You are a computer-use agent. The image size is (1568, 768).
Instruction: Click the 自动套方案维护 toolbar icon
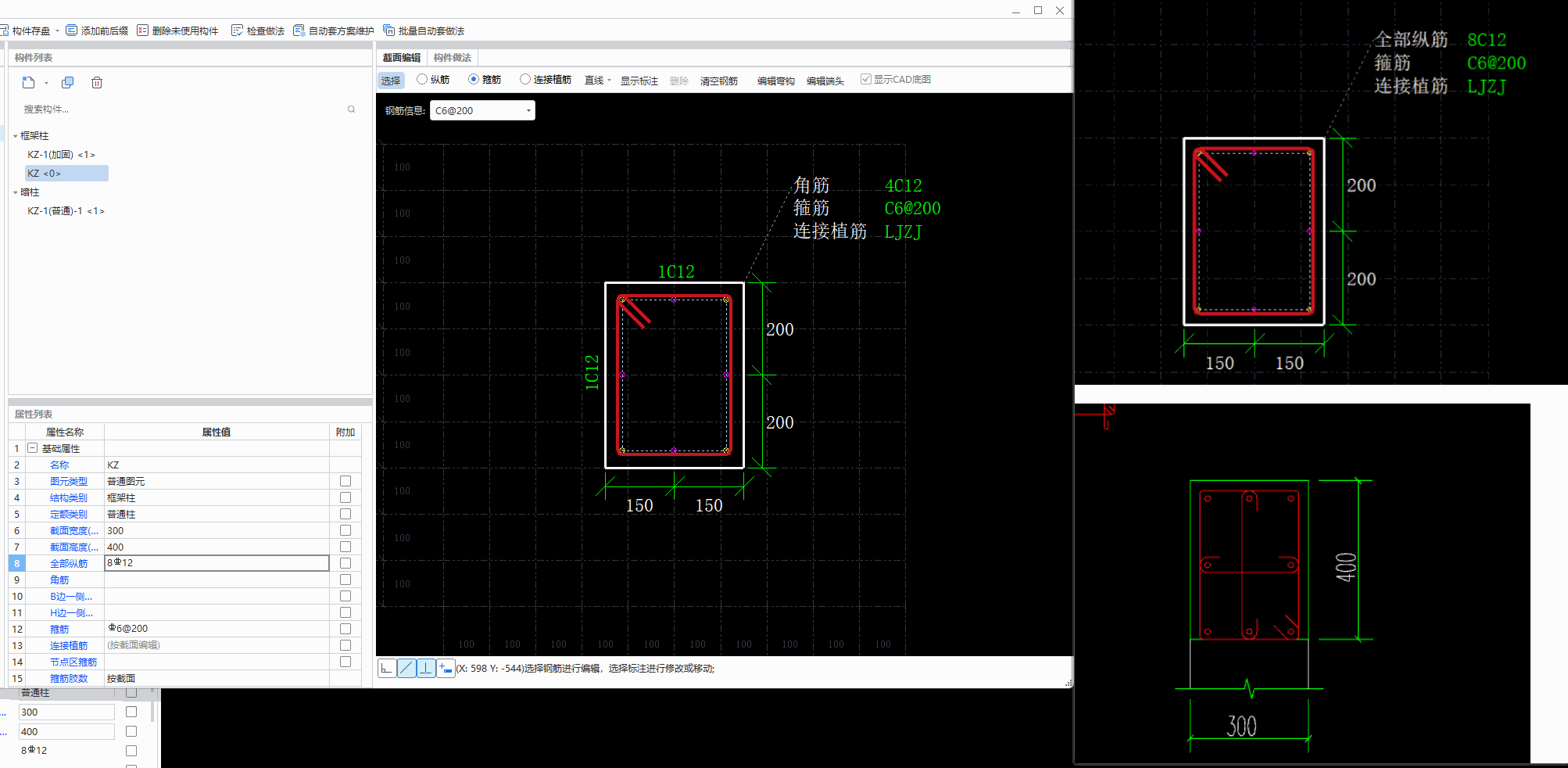299,31
